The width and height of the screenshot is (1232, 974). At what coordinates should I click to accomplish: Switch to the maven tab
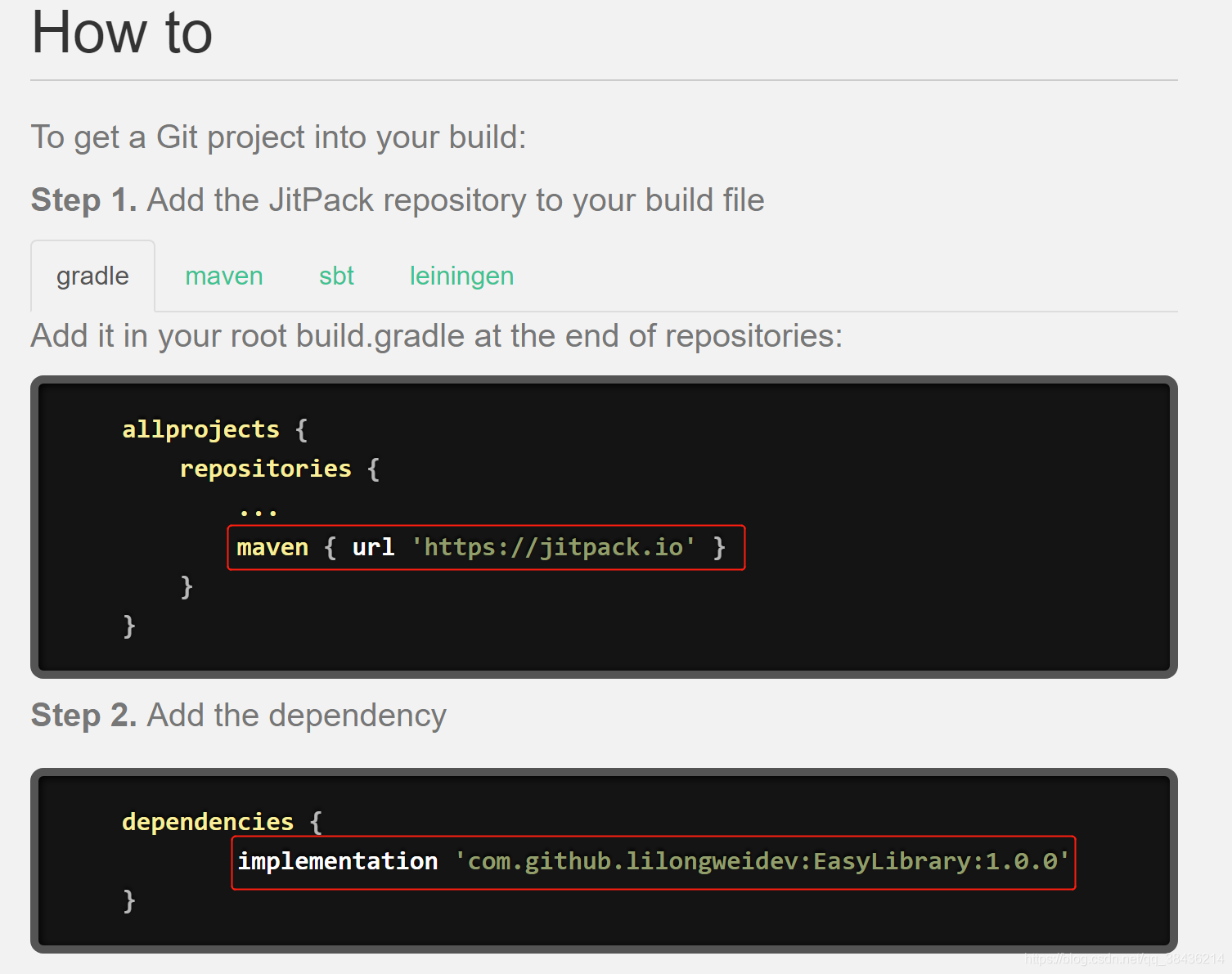coord(223,276)
